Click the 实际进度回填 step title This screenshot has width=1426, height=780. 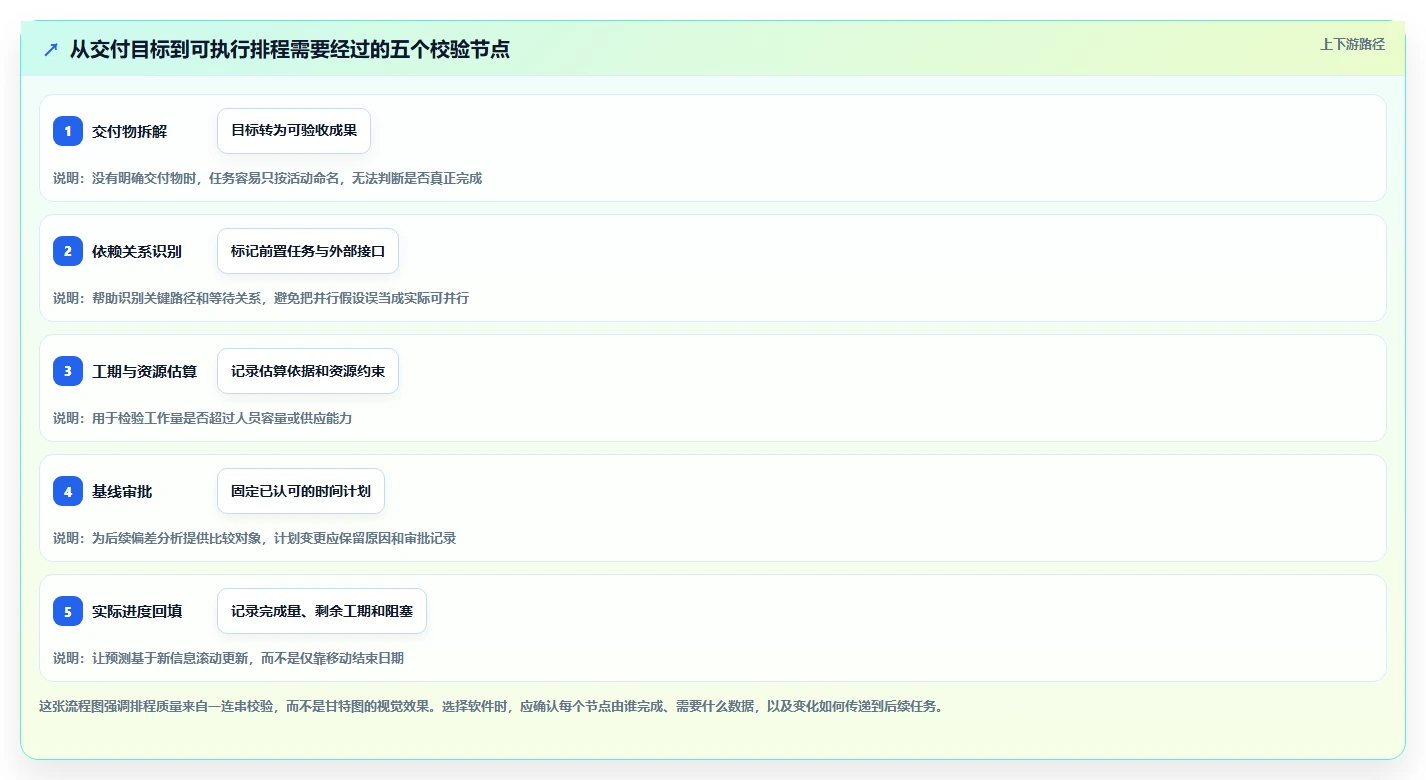click(x=137, y=611)
